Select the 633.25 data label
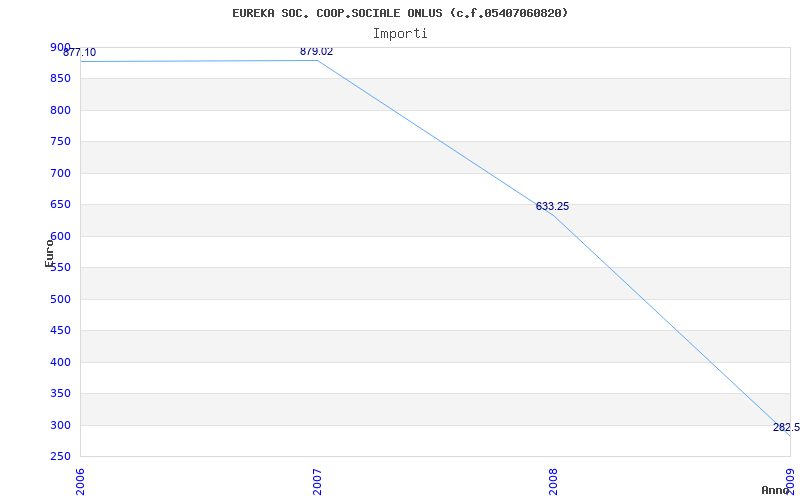This screenshot has width=800, height=500. click(x=552, y=206)
